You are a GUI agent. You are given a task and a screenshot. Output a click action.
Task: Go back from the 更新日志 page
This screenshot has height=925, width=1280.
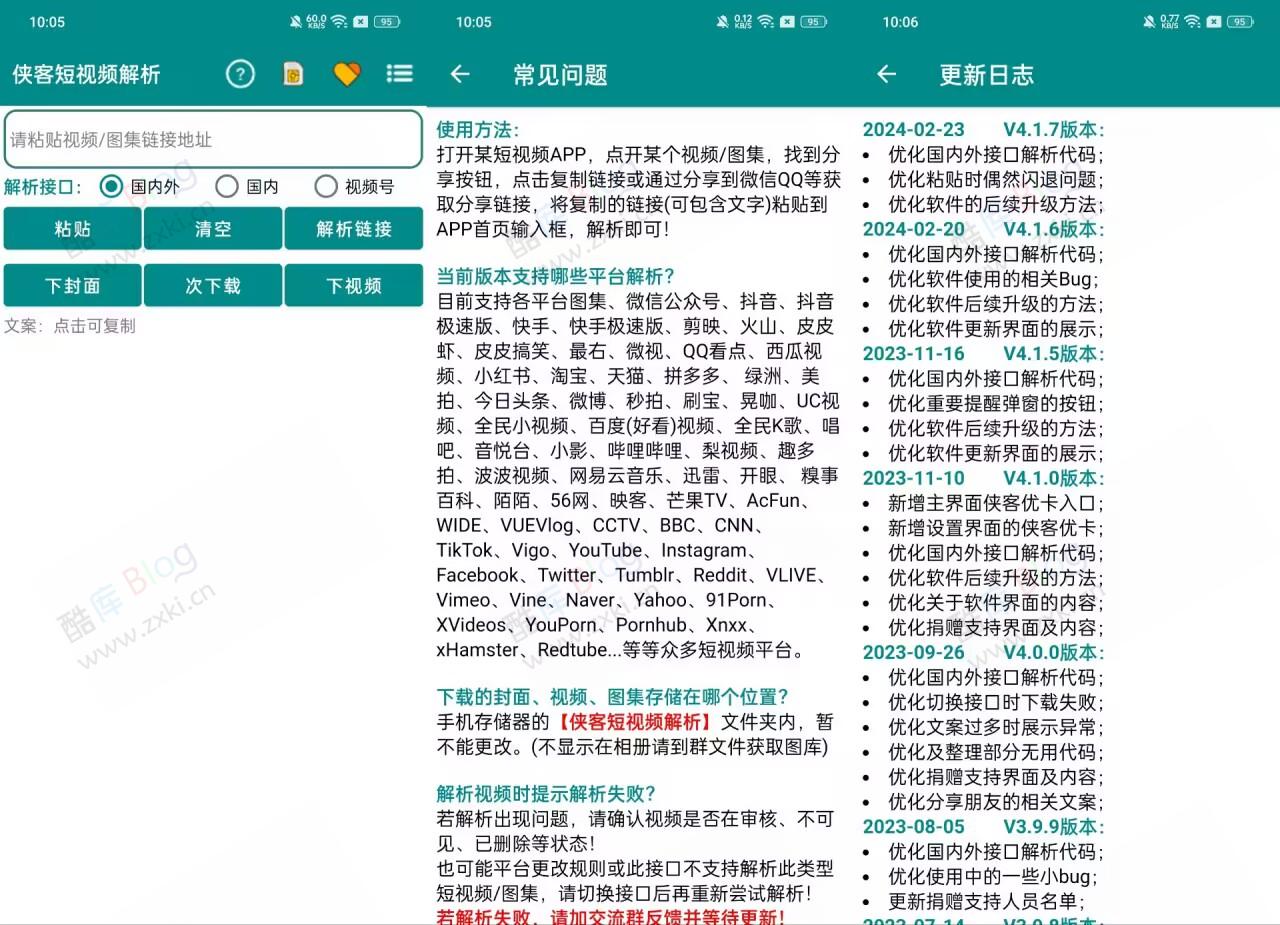(x=886, y=74)
